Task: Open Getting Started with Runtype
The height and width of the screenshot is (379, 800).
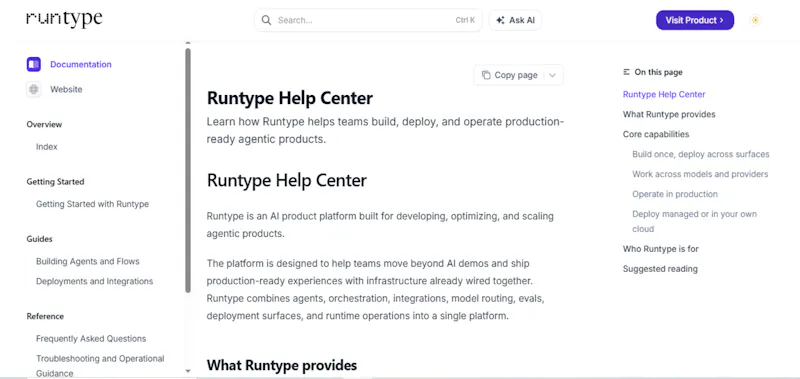Action: [x=92, y=204]
